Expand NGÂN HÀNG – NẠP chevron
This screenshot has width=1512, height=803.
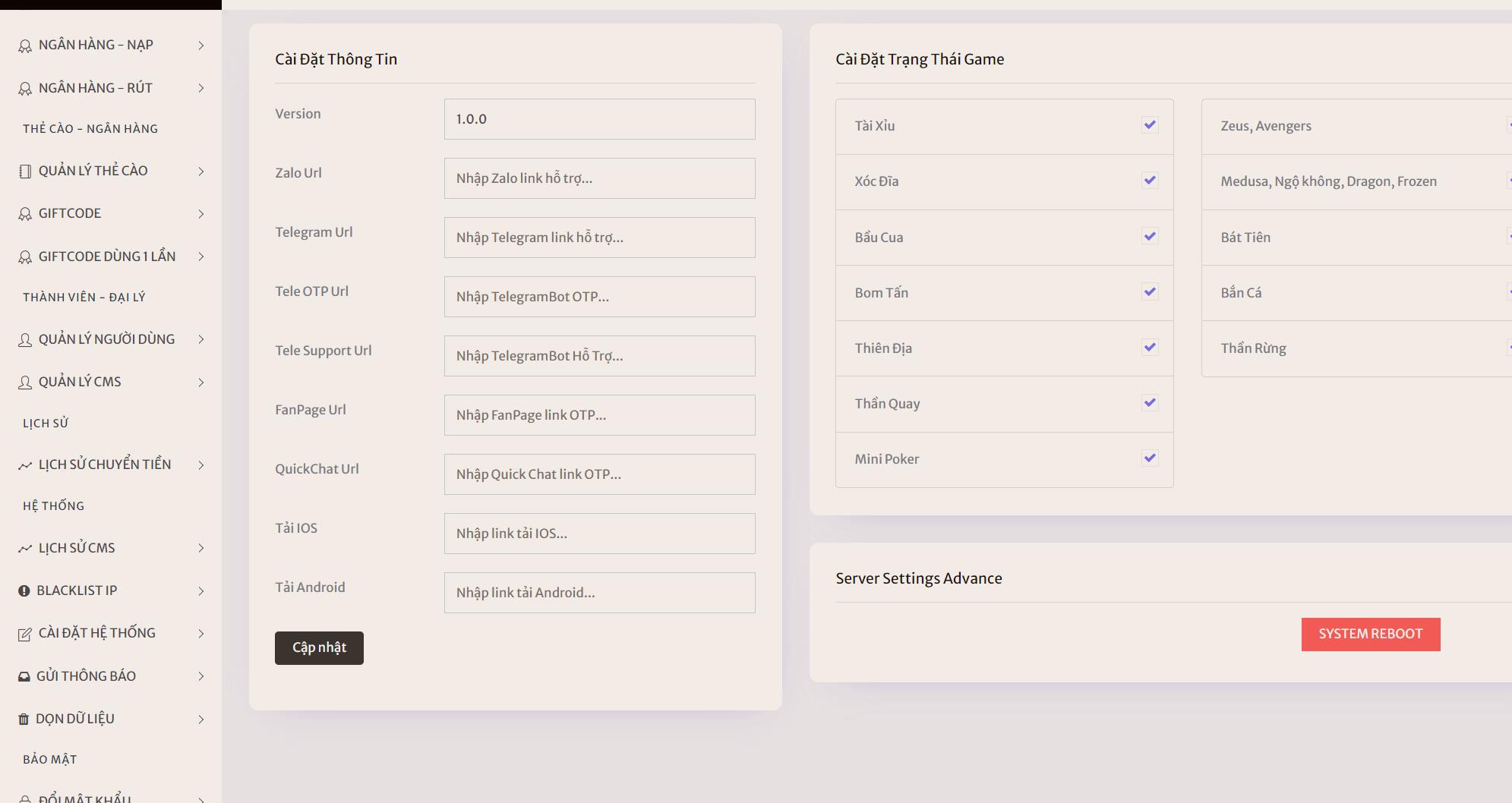click(x=201, y=46)
